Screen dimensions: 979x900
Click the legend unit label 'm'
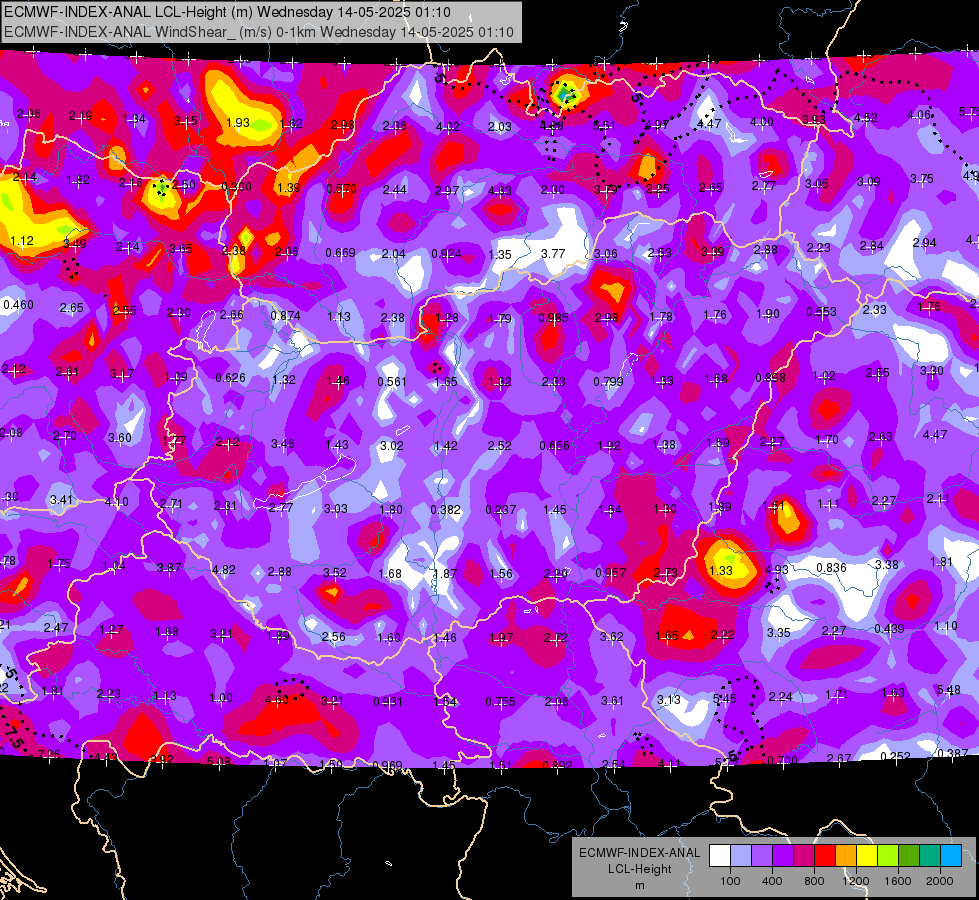point(640,886)
